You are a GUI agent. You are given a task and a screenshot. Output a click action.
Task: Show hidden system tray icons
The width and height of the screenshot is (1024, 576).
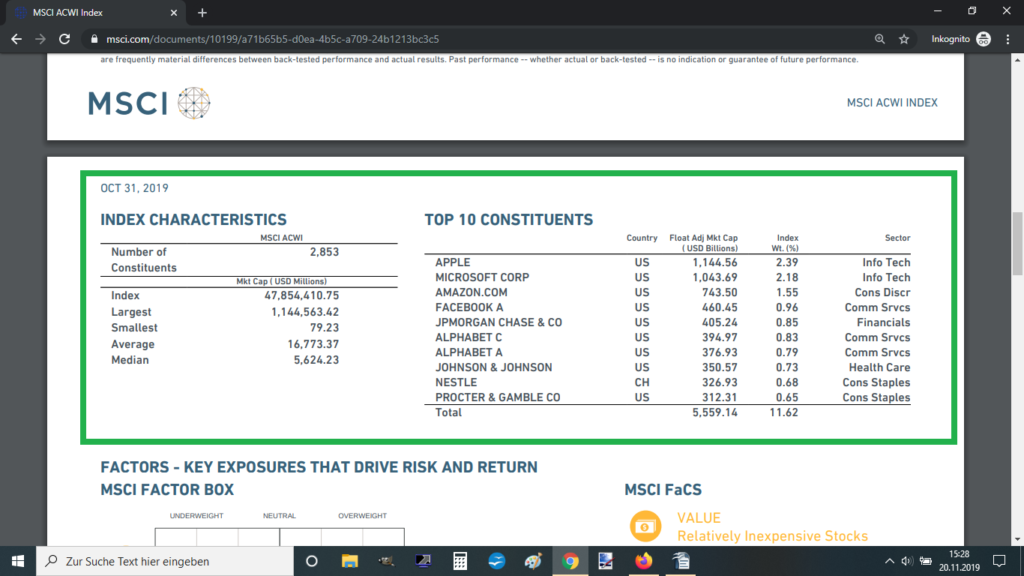pos(889,561)
